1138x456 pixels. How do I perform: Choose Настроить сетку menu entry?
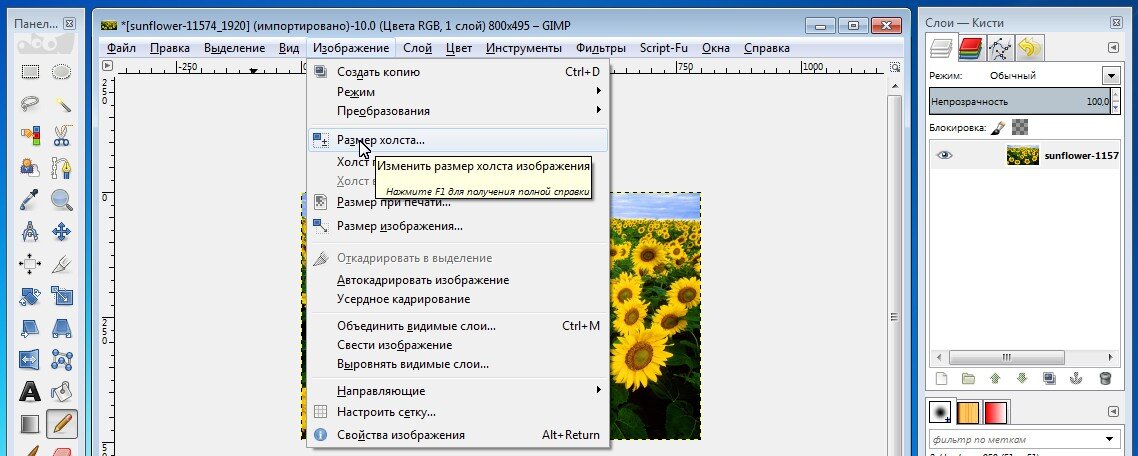pyautogui.click(x=459, y=412)
